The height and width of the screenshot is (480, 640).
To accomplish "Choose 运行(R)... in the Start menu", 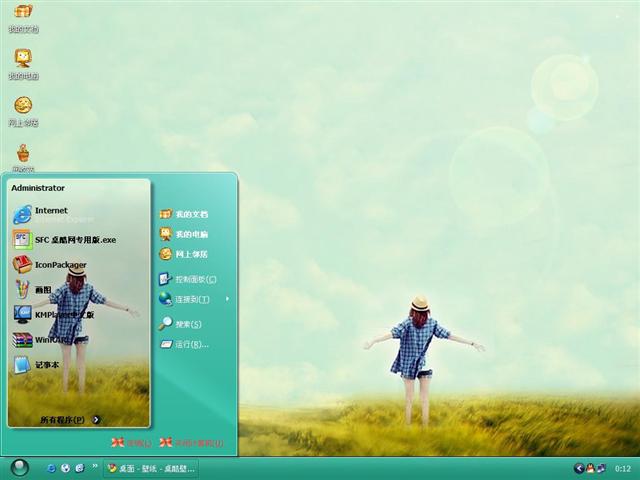I will tap(190, 344).
